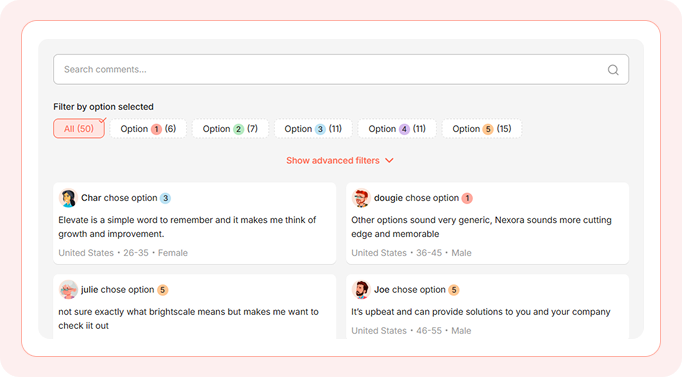Image resolution: width=682 pixels, height=377 pixels.
Task: Click Joe's avatar icon
Action: (361, 290)
